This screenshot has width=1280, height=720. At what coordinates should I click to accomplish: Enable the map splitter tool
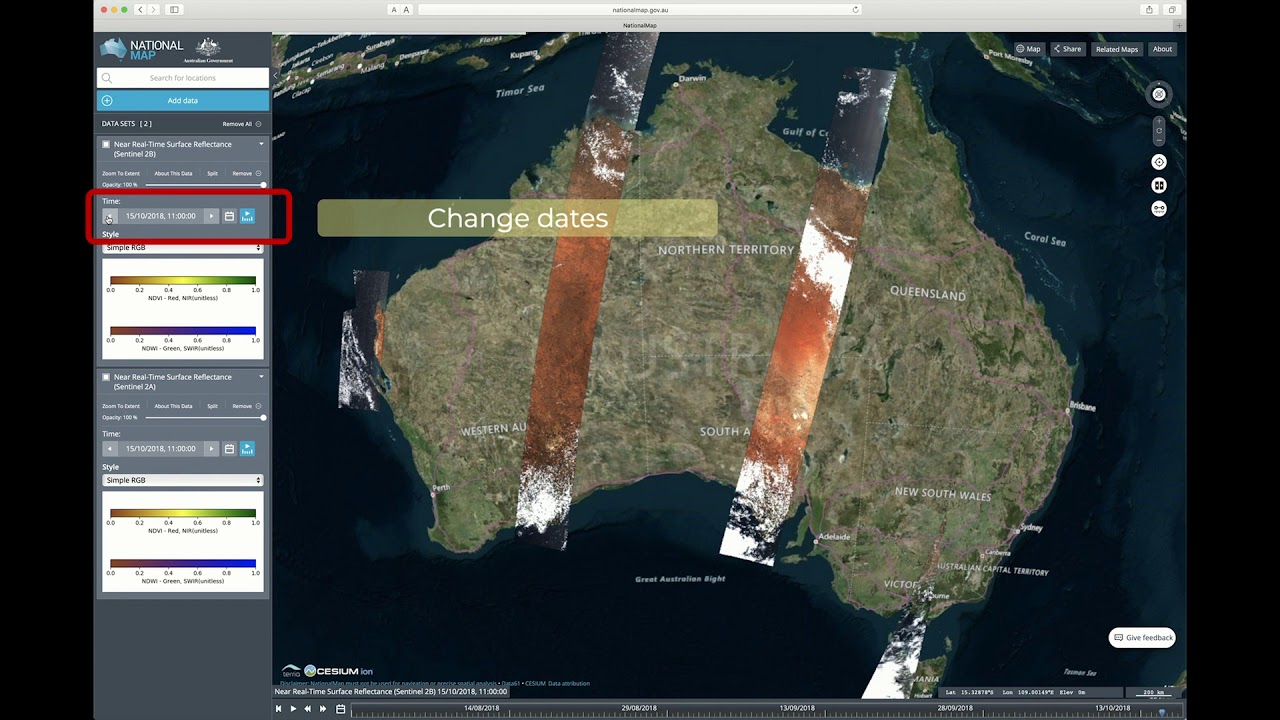click(1159, 185)
